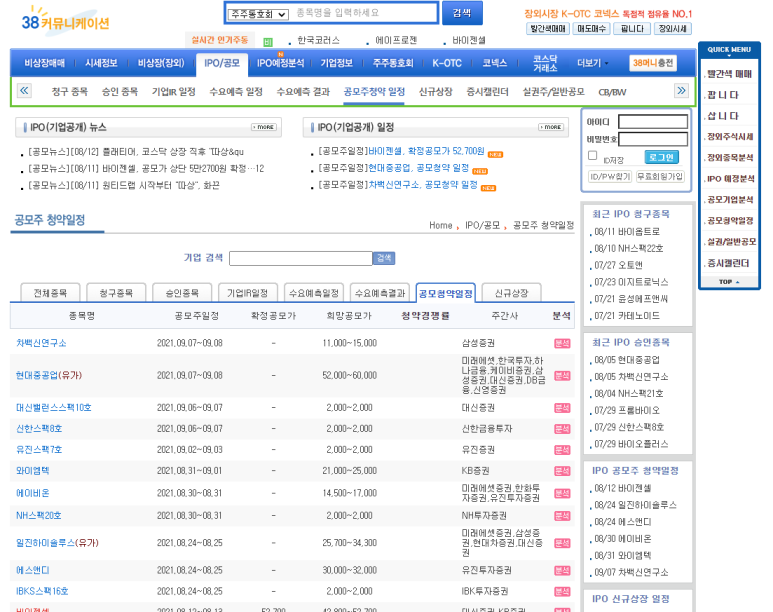773x612 pixels.
Task: Click the blue 검색 button at top
Action: tap(462, 13)
